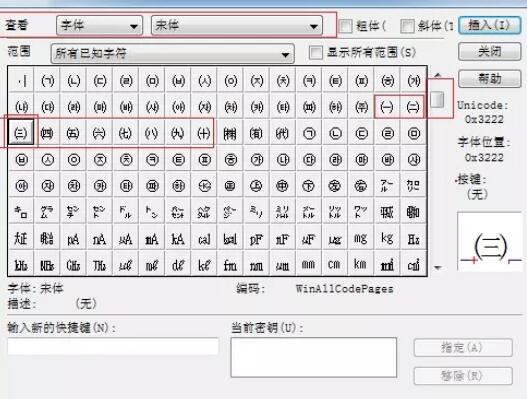
Task: Pick the GHz unit symbol
Action: point(73,265)
